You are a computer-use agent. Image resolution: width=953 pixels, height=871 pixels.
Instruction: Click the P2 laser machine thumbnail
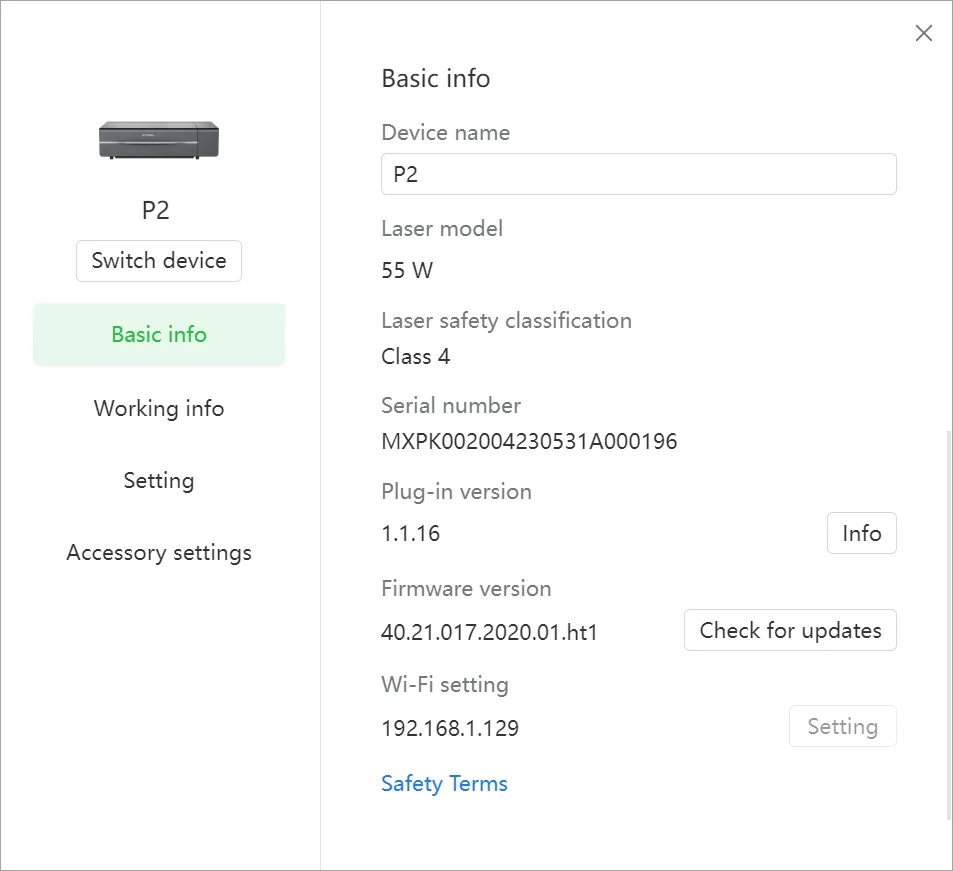click(x=159, y=140)
